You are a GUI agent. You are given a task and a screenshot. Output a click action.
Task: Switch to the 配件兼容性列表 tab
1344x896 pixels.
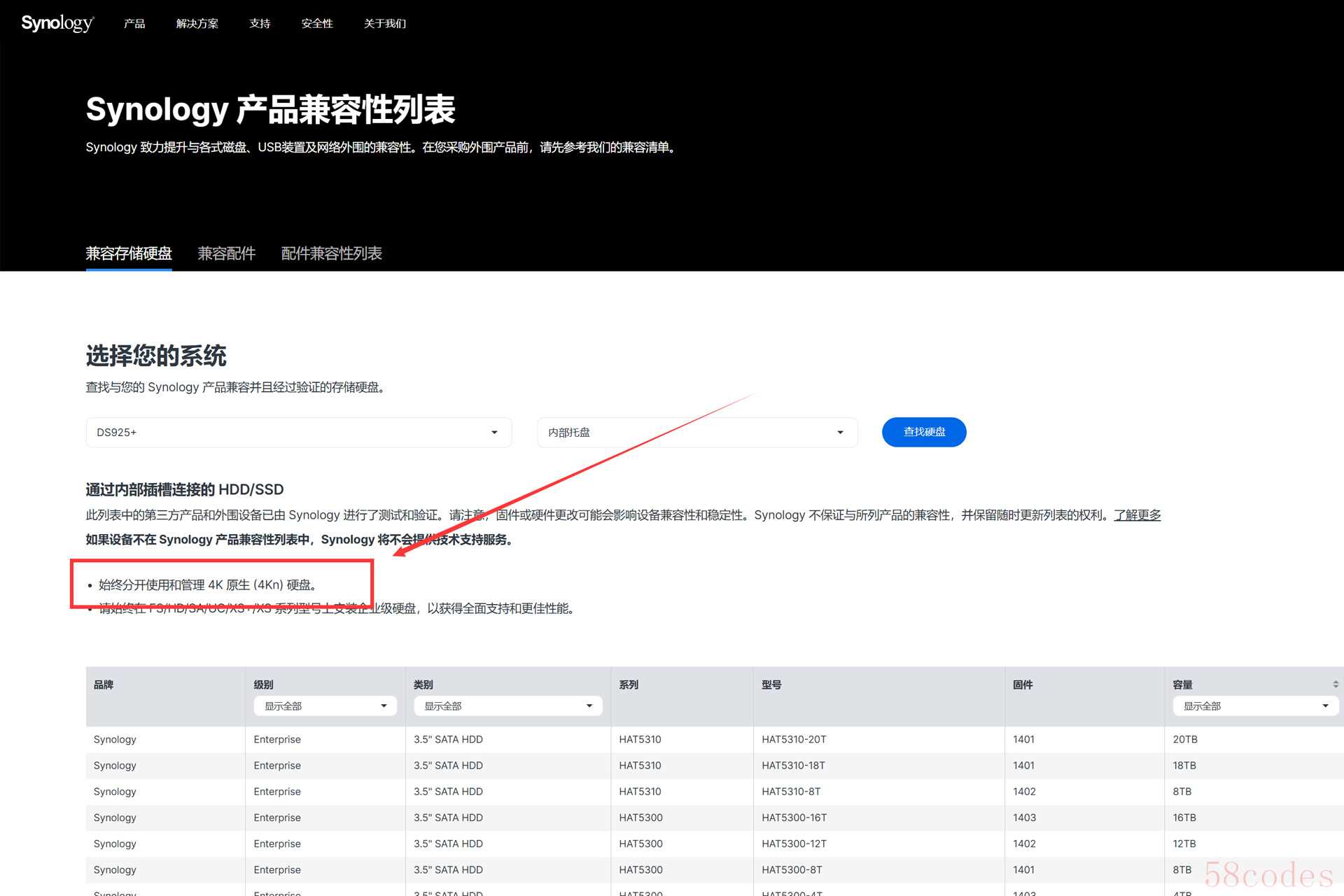tap(331, 253)
